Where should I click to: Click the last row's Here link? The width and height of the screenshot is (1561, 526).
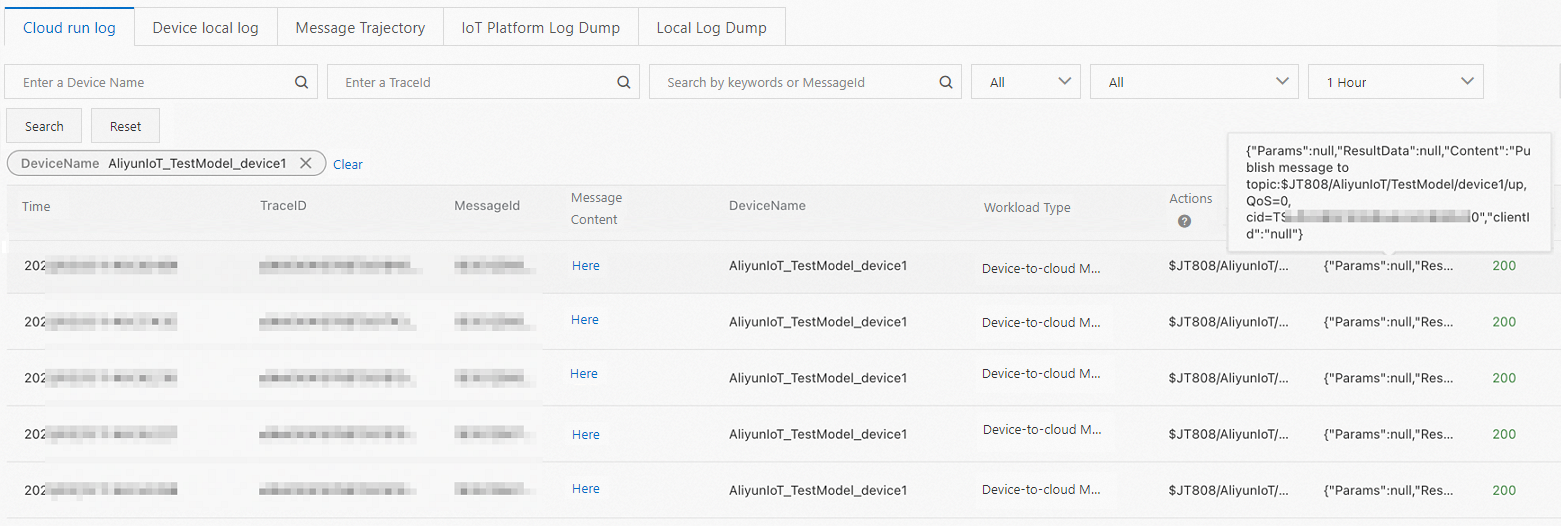[x=585, y=489]
